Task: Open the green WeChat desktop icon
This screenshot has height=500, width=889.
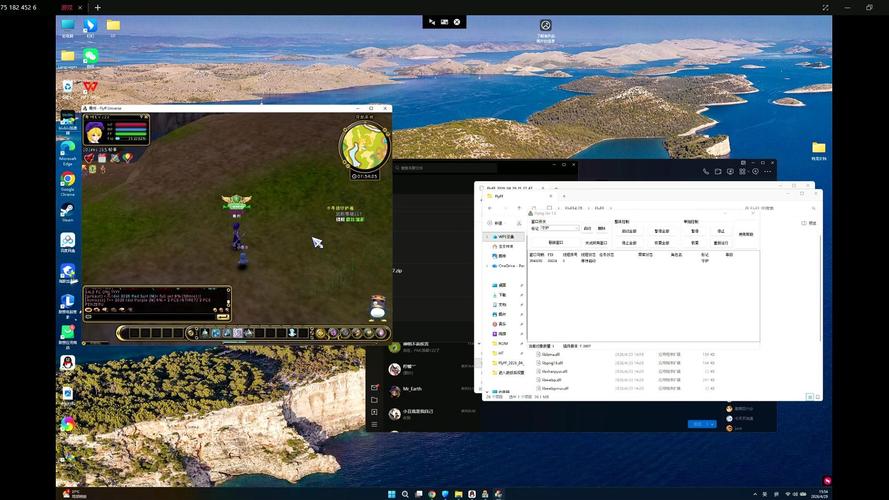Action: coord(90,56)
